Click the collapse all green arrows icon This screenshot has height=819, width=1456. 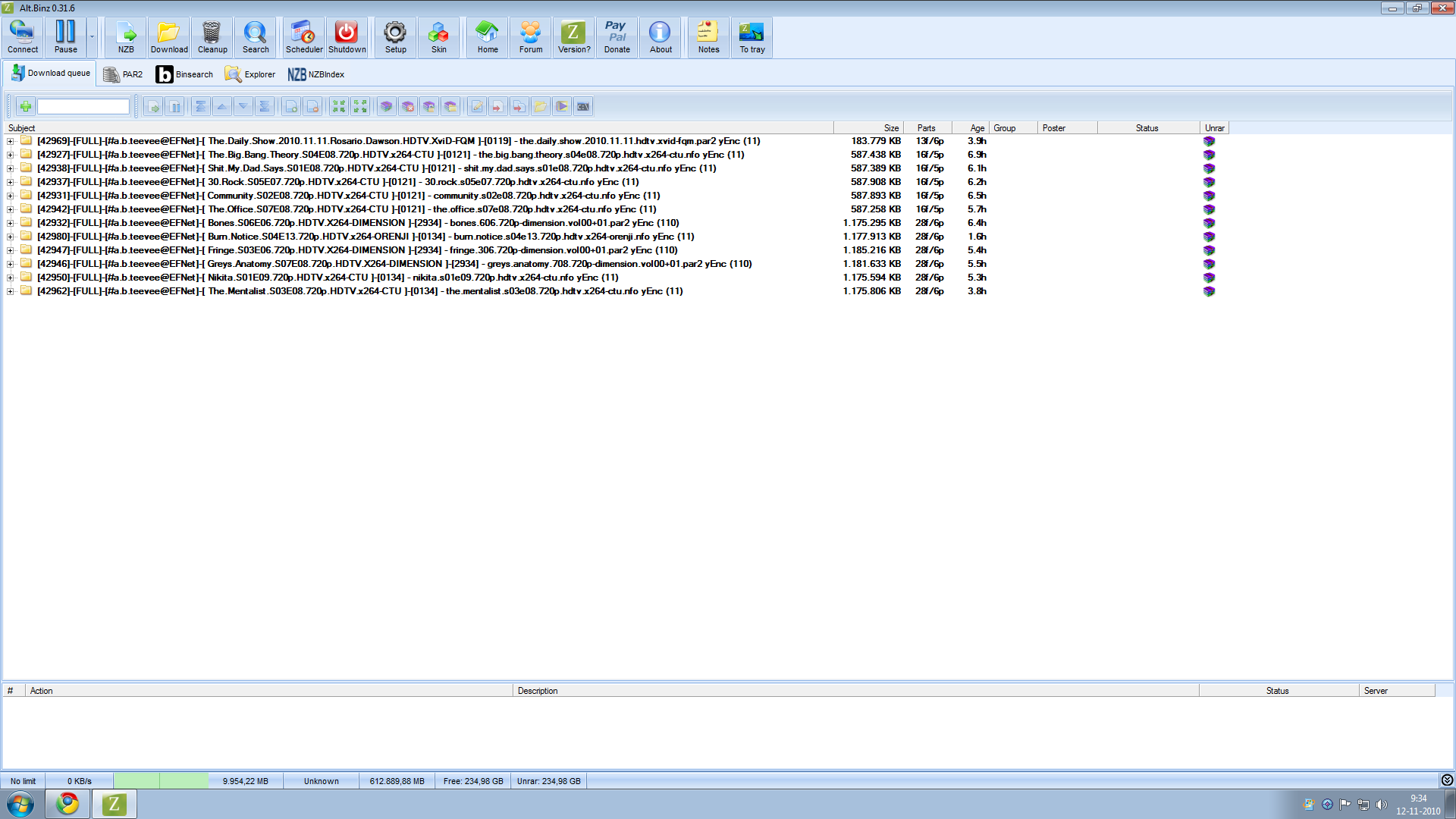pos(339,107)
